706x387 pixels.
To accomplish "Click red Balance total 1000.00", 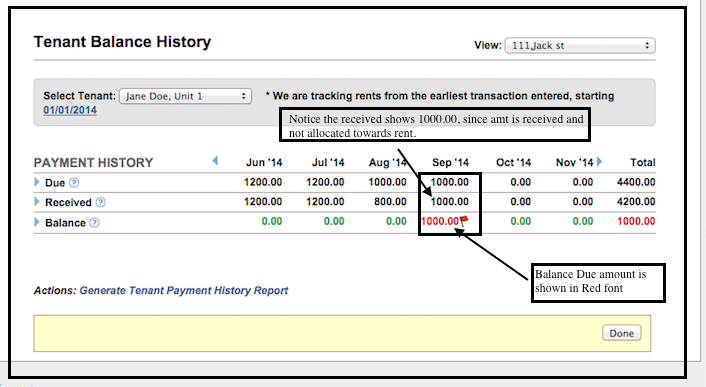I will (x=636, y=221).
